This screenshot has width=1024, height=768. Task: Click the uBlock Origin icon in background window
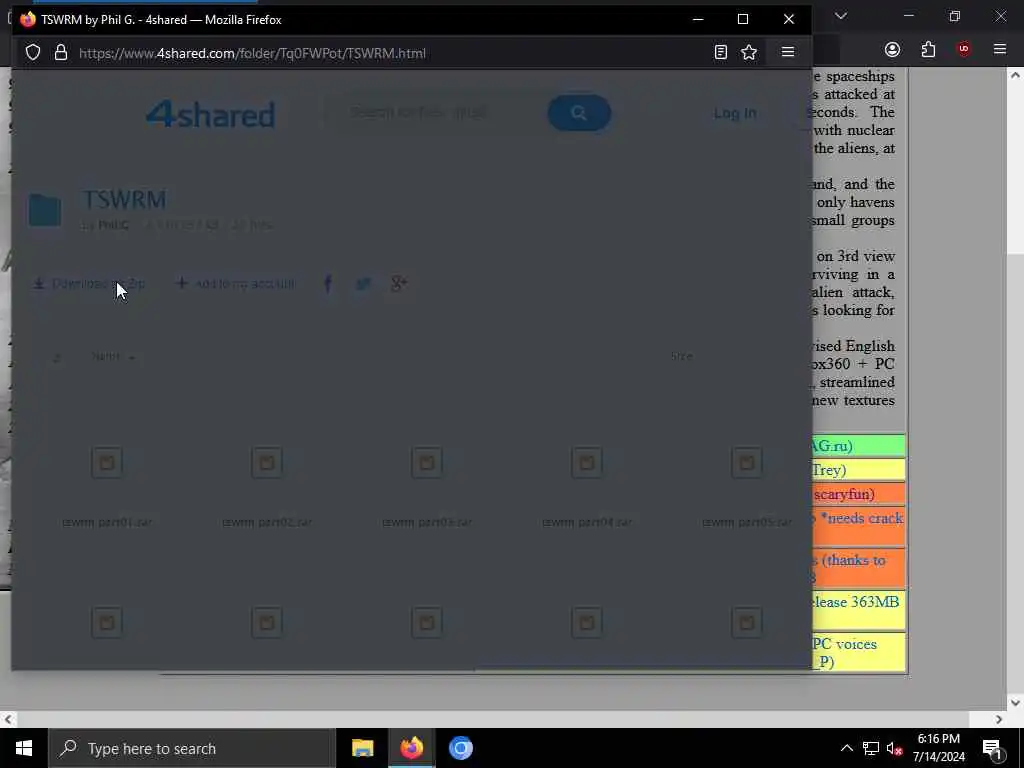point(964,50)
